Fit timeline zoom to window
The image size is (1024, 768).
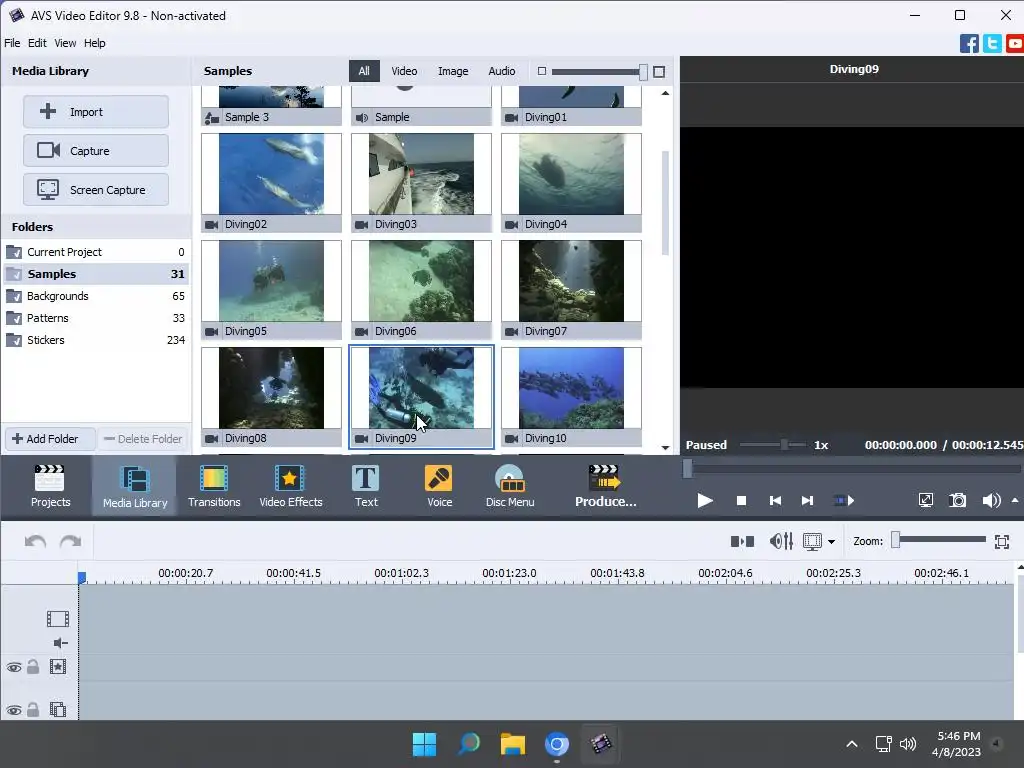(x=1002, y=541)
